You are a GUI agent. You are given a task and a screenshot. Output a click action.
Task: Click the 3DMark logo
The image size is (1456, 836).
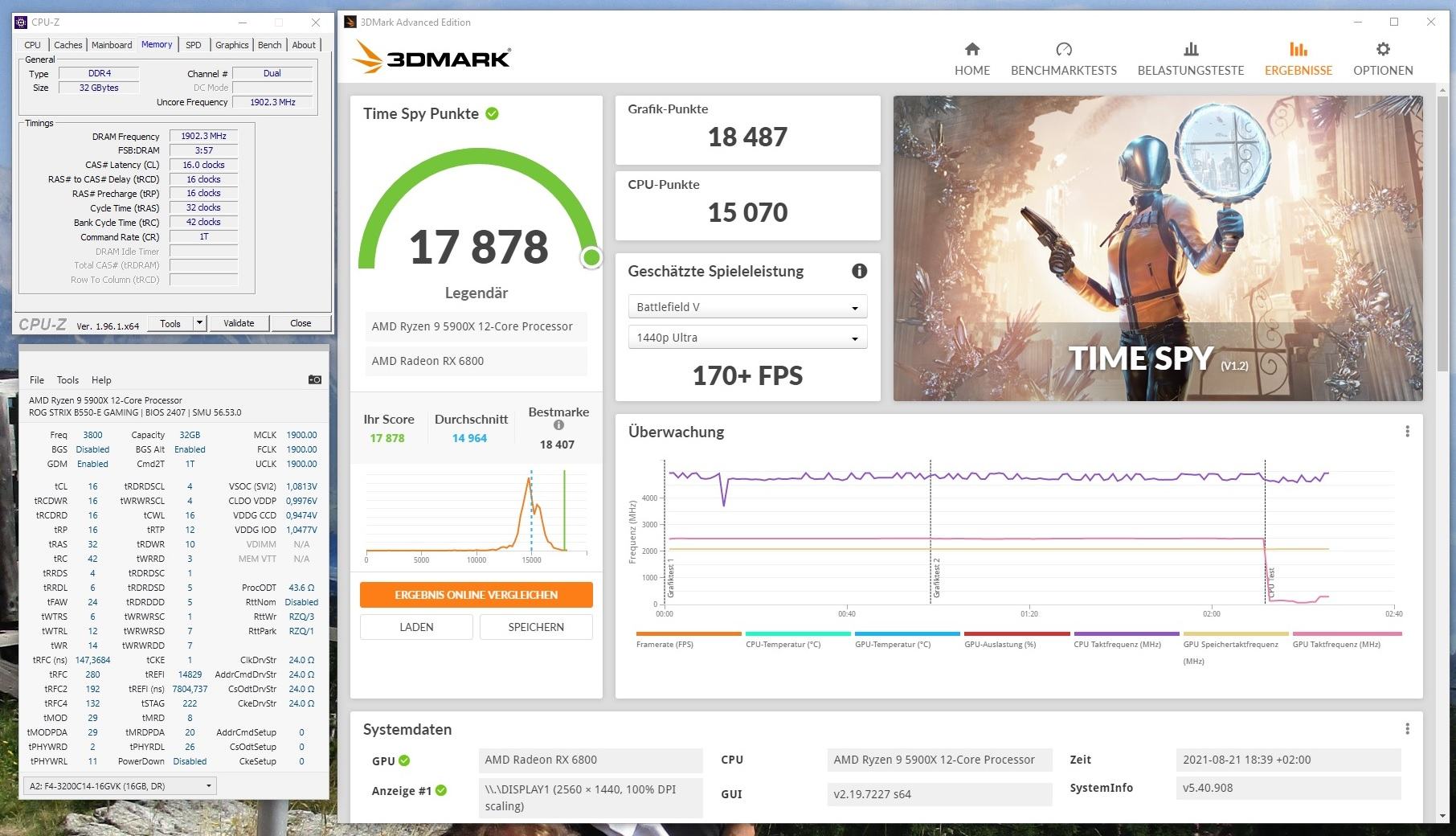(x=431, y=57)
